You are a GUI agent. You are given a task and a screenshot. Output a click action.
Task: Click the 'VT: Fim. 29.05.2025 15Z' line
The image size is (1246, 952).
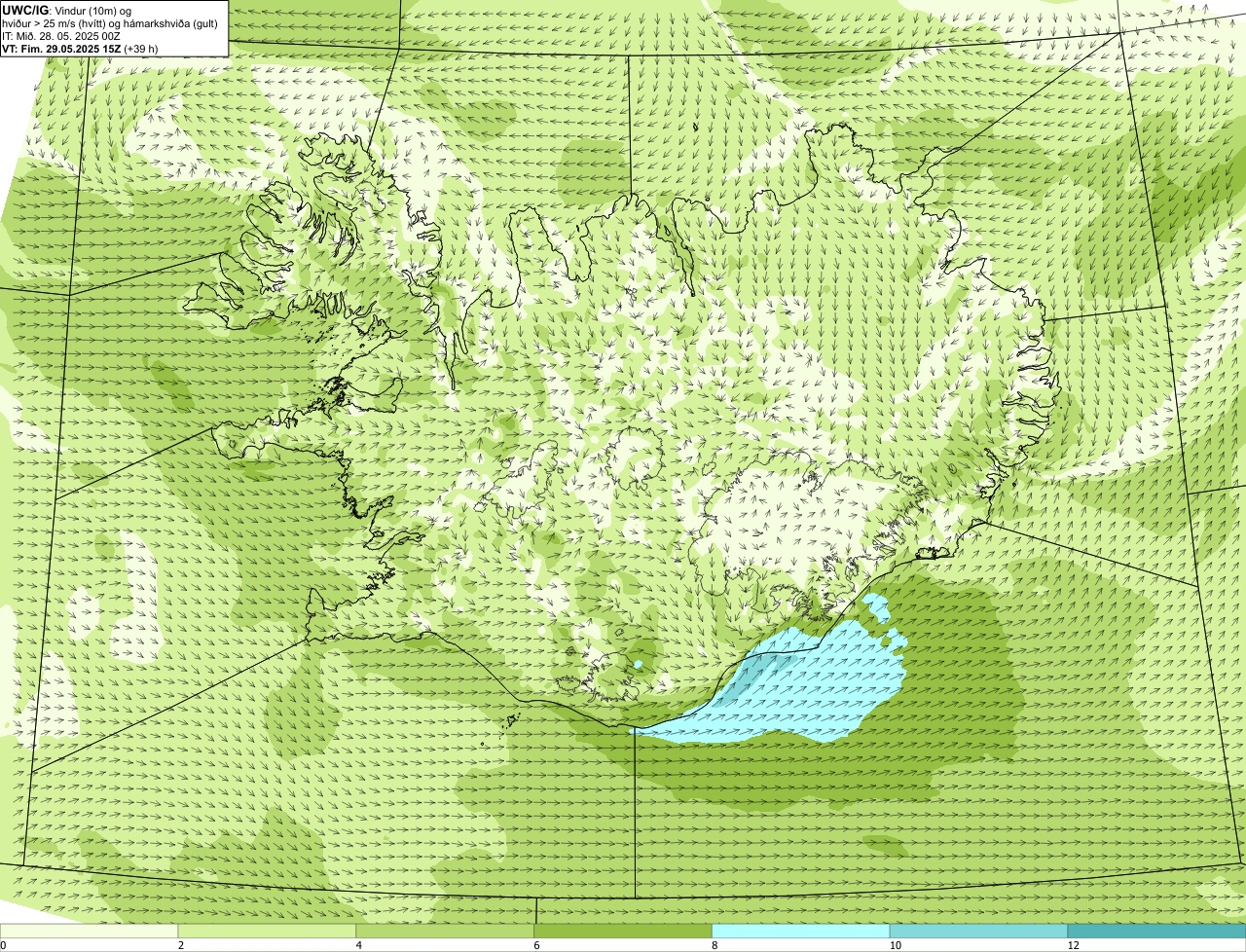80,48
